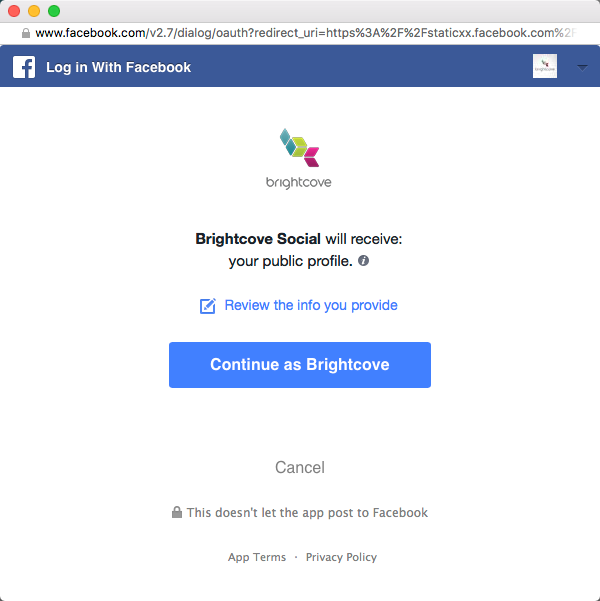
Task: Click the Log in With Facebook title
Action: 118,67
